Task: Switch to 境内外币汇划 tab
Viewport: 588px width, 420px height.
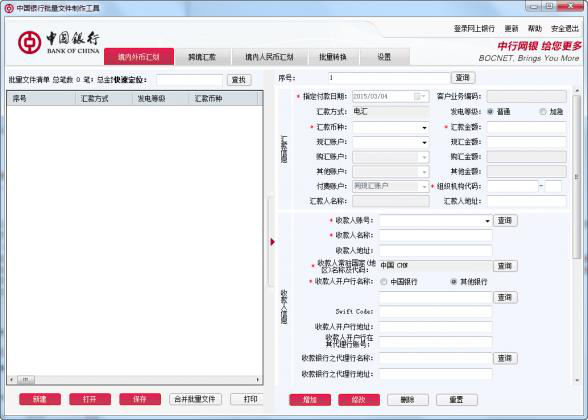Action: point(139,57)
